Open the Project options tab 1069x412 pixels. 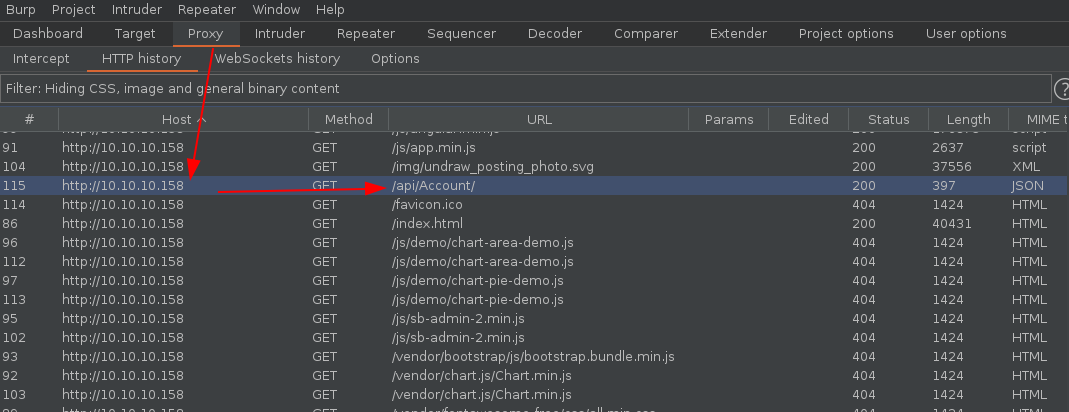846,33
